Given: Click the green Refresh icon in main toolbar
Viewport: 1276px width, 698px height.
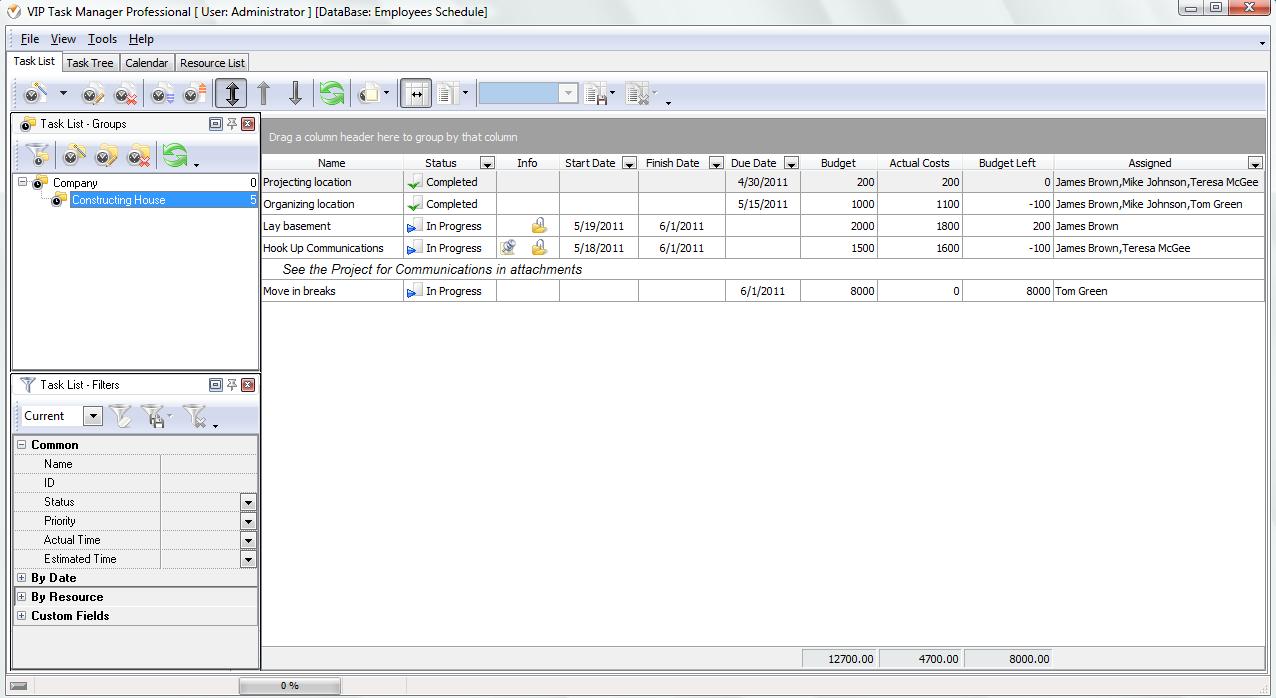Looking at the screenshot, I should point(332,94).
